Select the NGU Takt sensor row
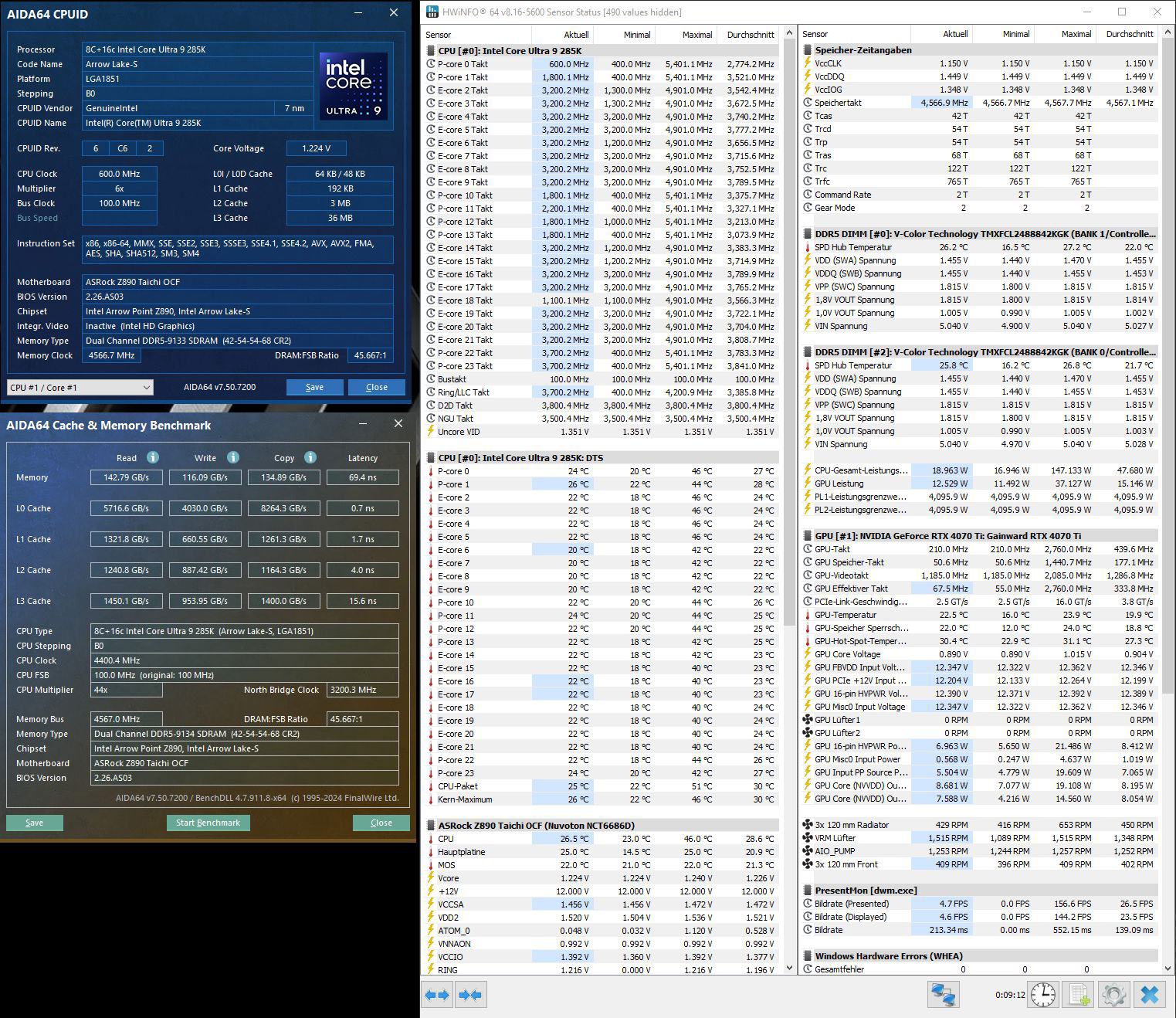The height and width of the screenshot is (1018, 1176). (x=602, y=419)
